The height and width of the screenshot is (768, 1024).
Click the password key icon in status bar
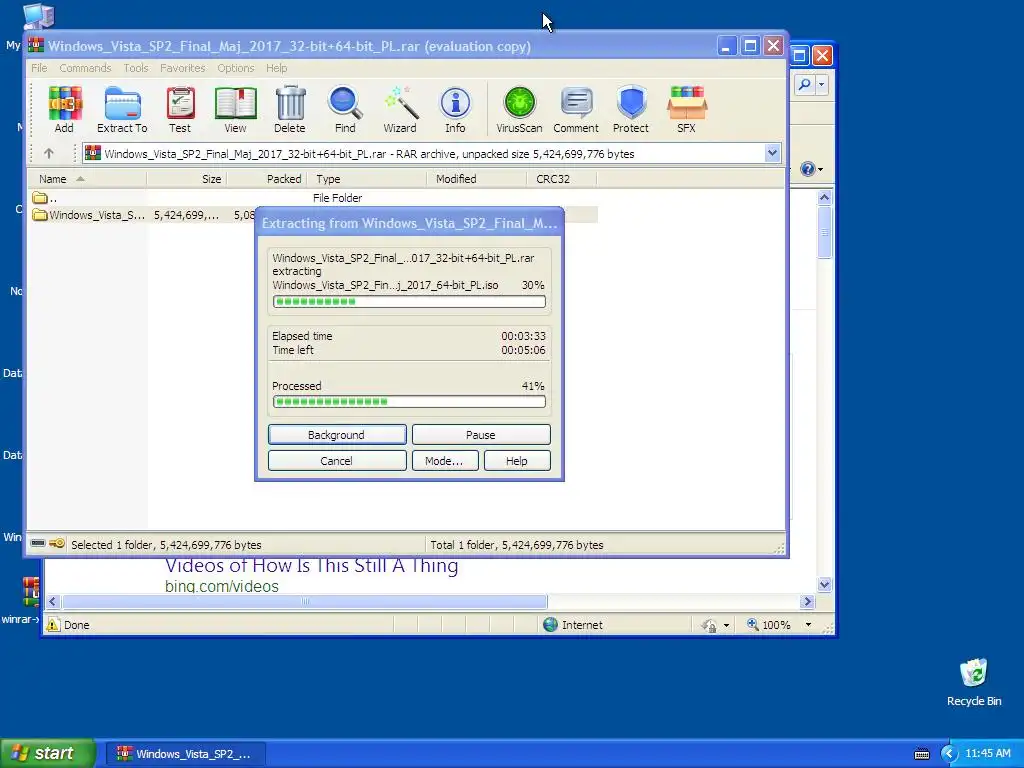coord(57,543)
